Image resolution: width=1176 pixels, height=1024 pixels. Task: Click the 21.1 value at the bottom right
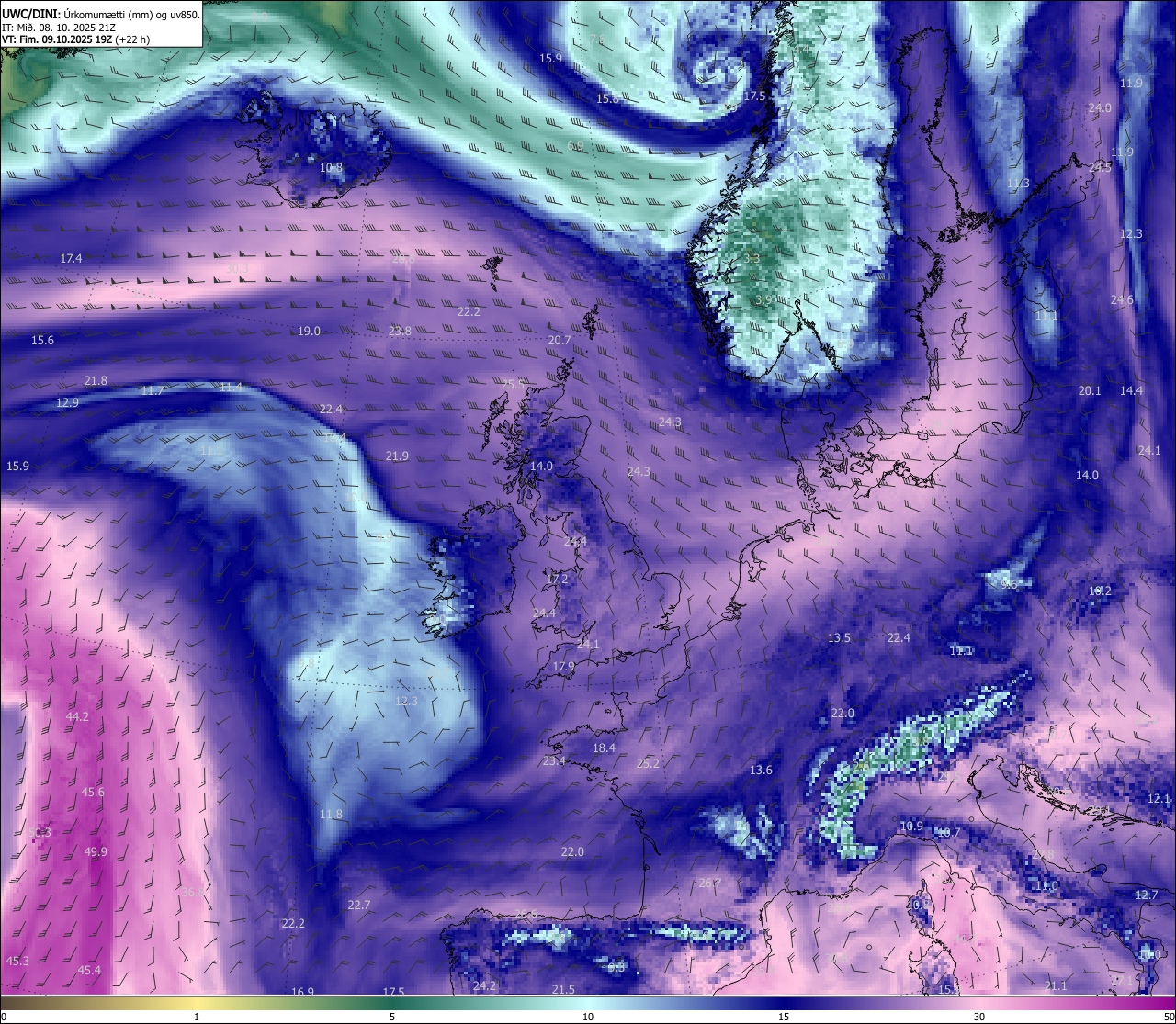coord(1056,986)
